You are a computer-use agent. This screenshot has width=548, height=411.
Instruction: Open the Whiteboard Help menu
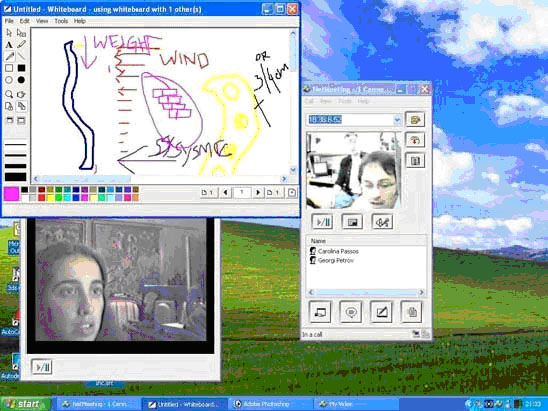point(80,21)
